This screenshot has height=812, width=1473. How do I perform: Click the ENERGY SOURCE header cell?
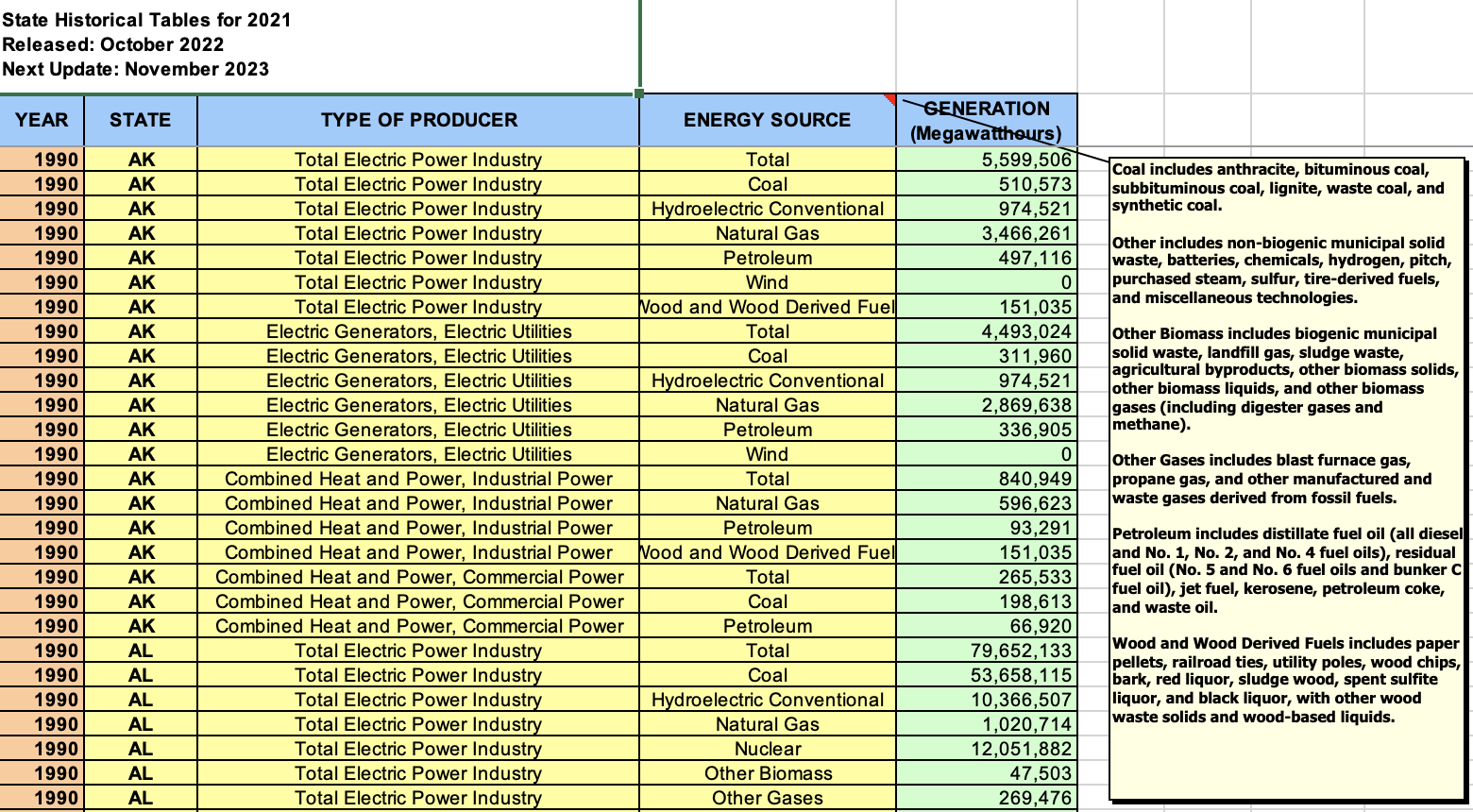tap(767, 120)
